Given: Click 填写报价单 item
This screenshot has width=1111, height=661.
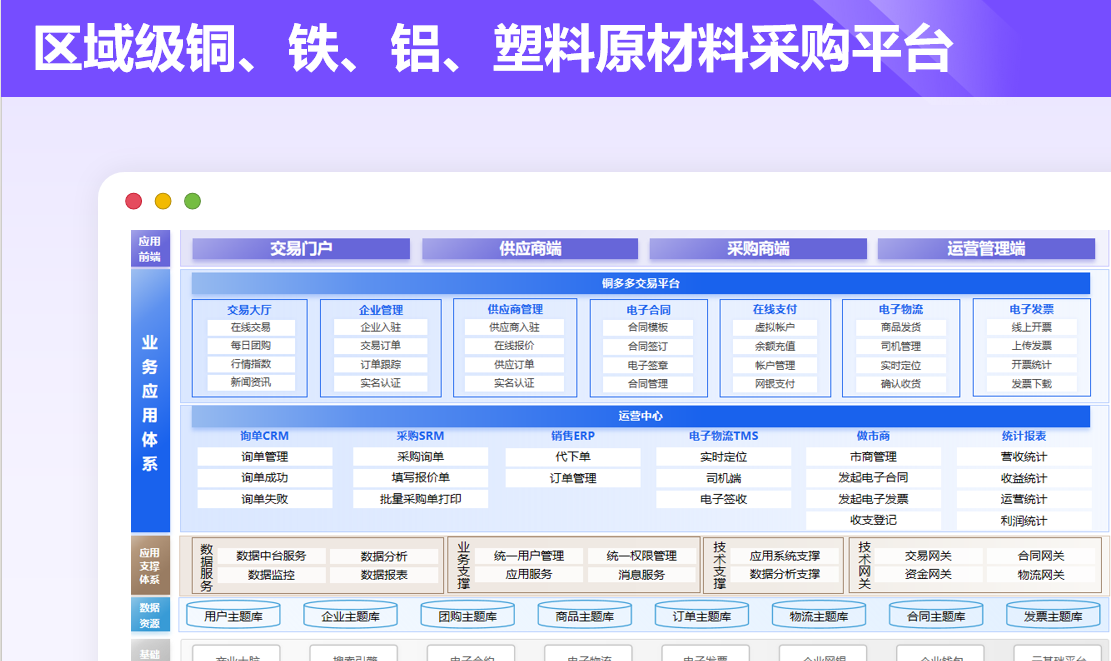Looking at the screenshot, I should (x=420, y=478).
